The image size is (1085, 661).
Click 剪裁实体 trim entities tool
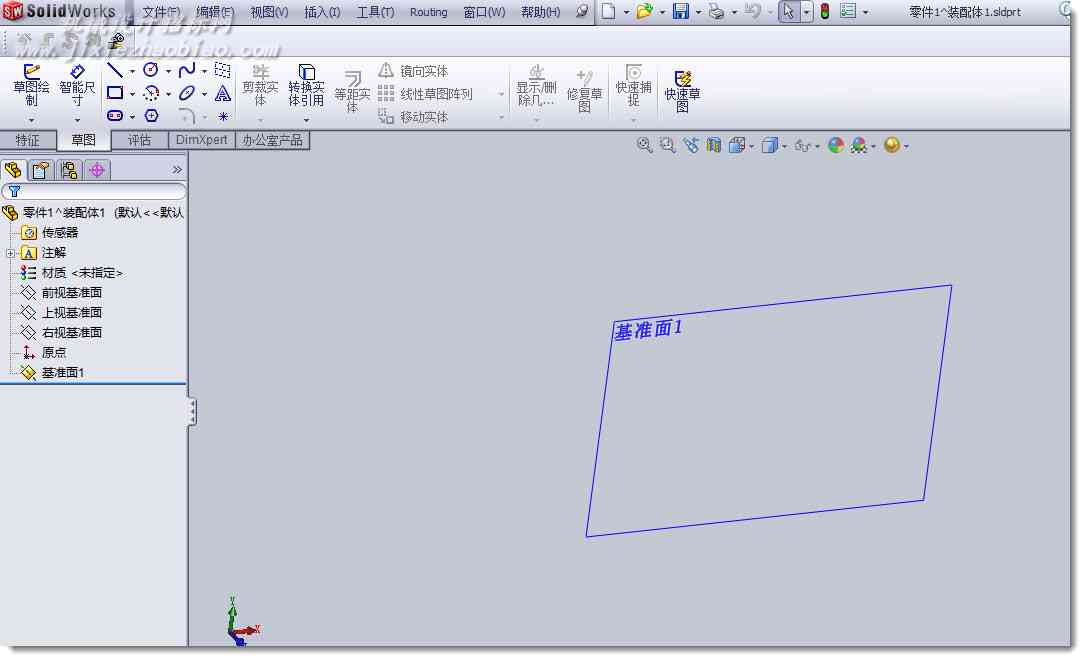[260, 86]
